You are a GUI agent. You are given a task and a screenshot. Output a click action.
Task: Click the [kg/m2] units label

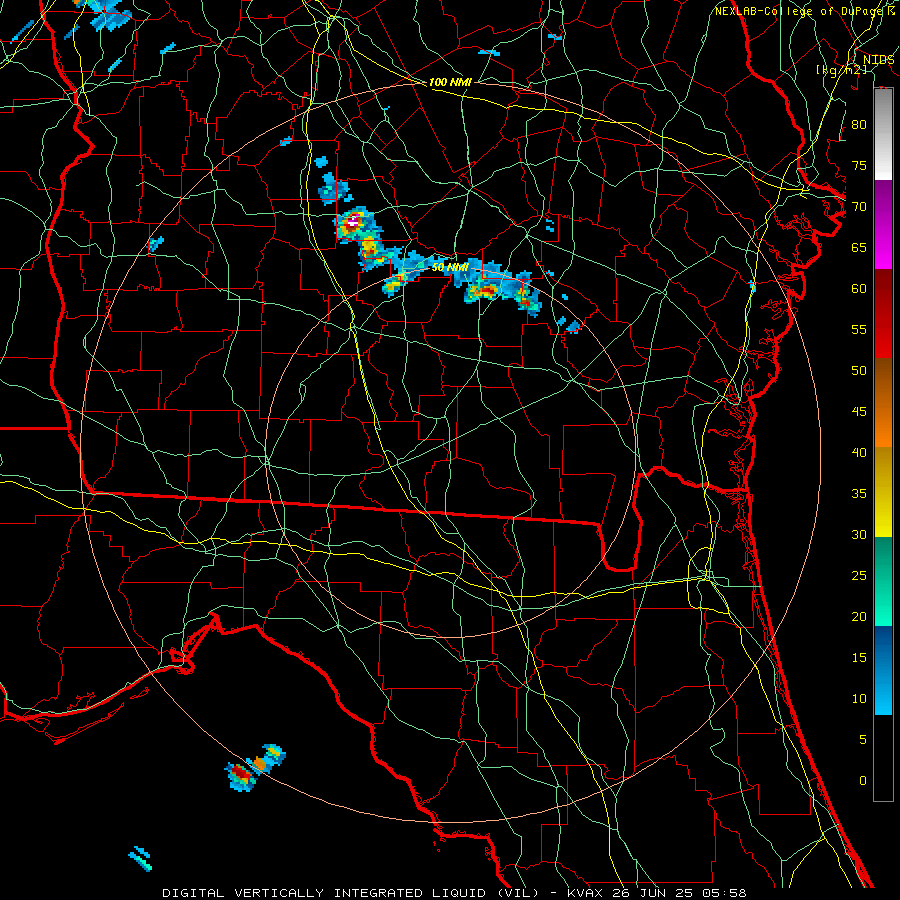841,70
